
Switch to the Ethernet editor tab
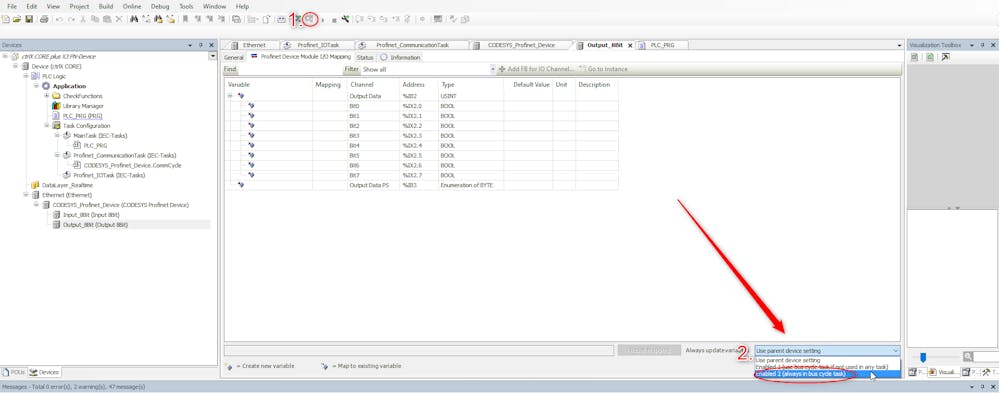[254, 45]
